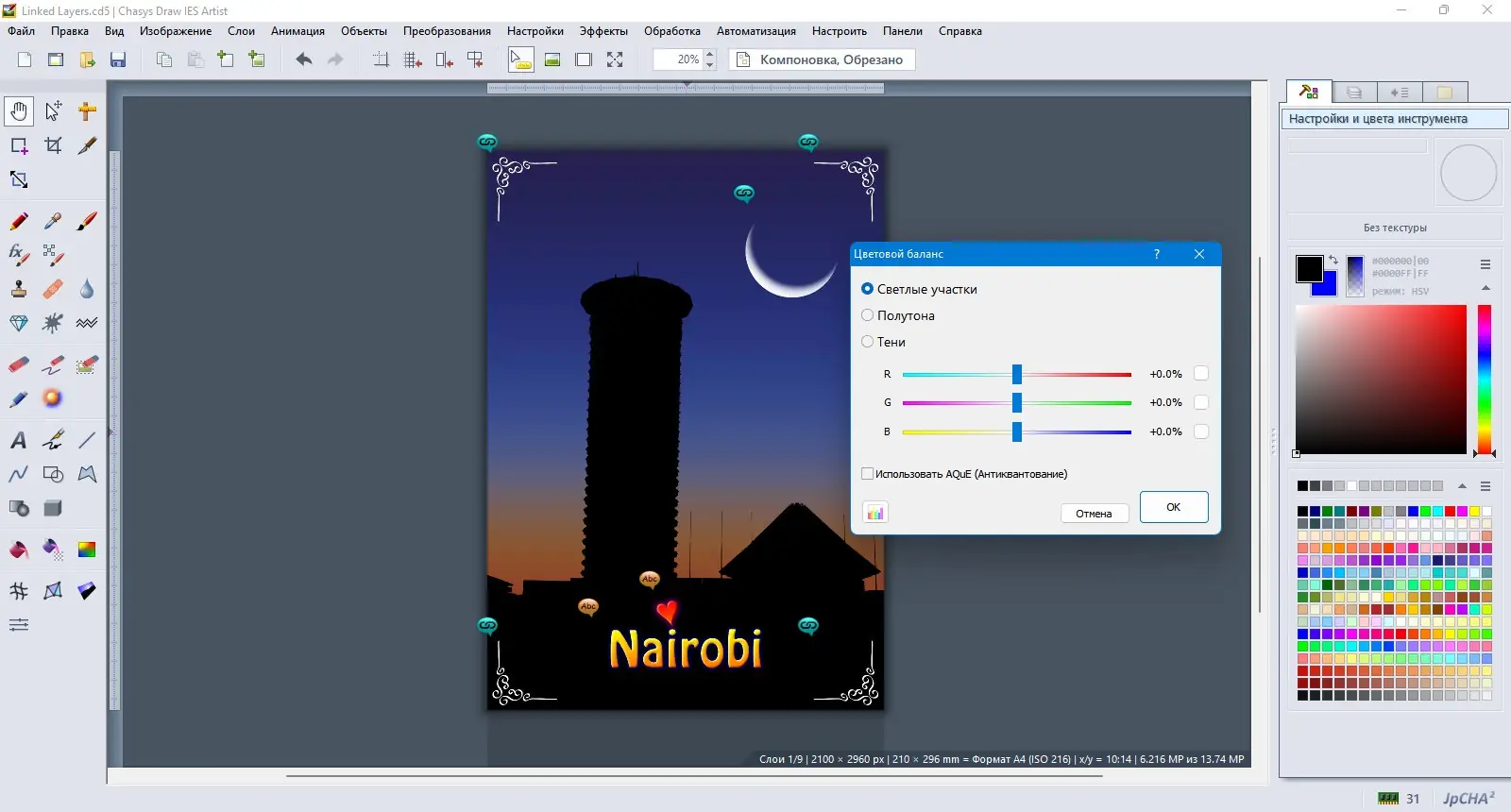Click the Отмена button
This screenshot has height=812, width=1511.
(x=1094, y=514)
